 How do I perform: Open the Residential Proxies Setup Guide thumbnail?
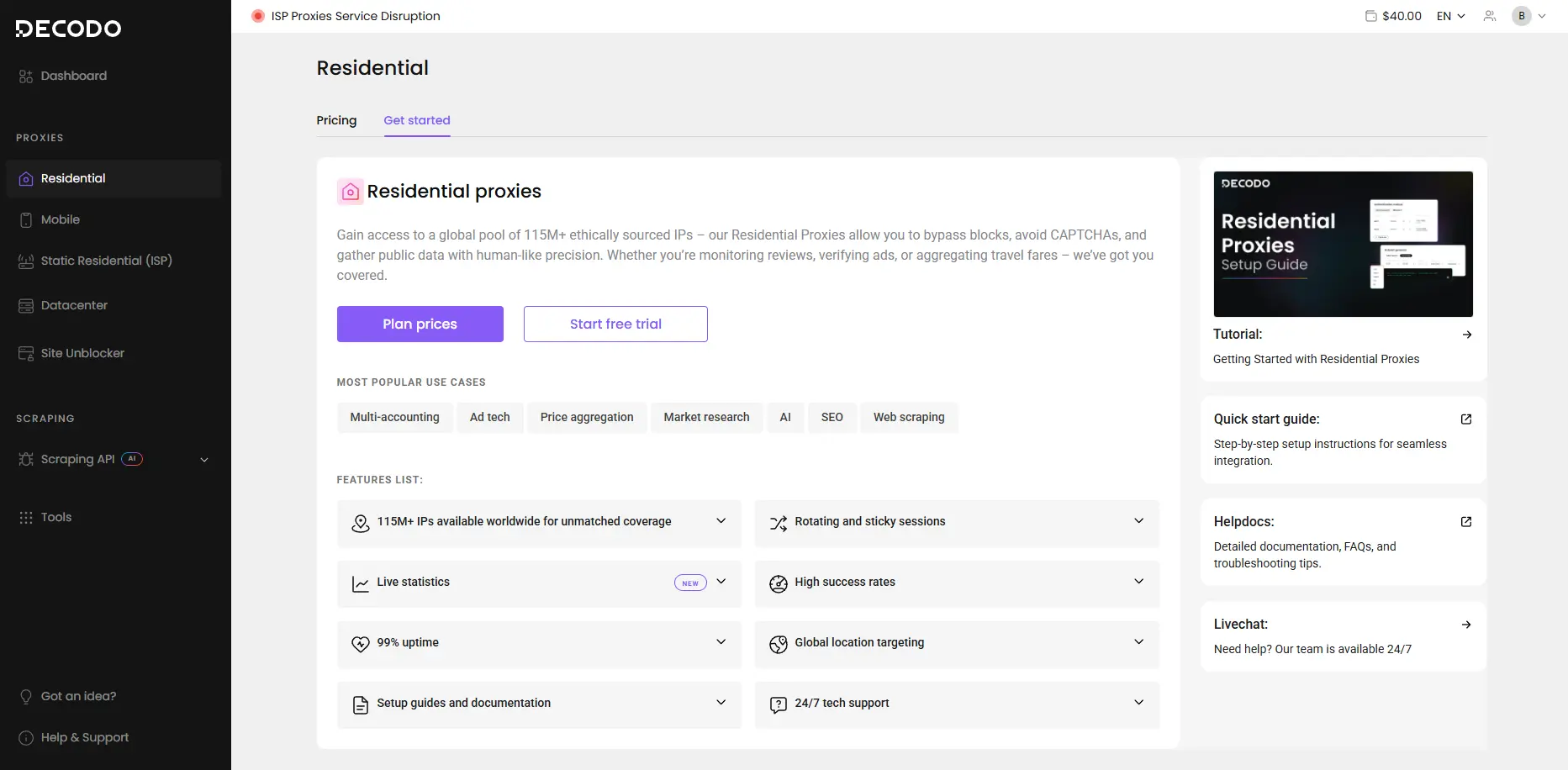(1343, 244)
